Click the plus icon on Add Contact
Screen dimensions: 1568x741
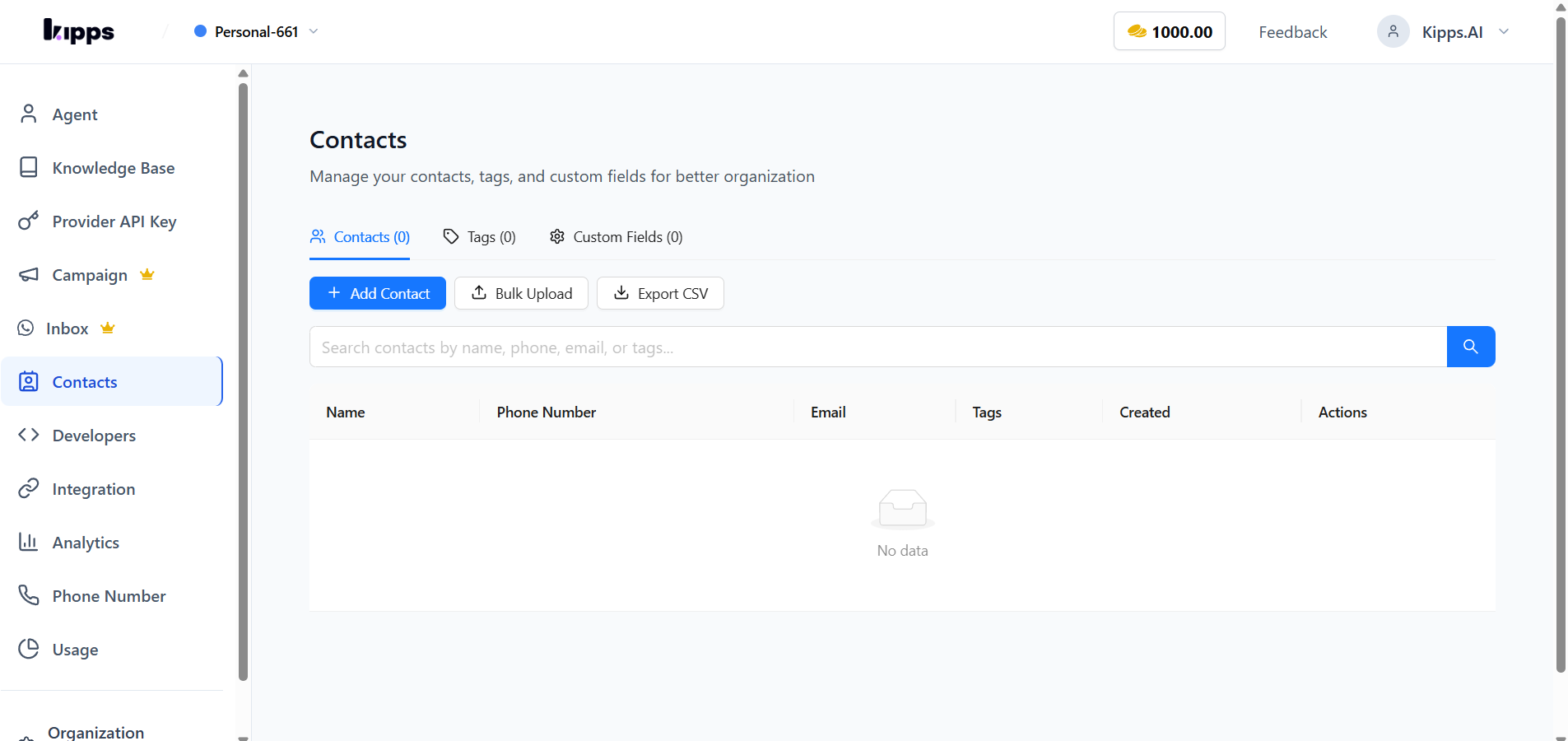334,292
